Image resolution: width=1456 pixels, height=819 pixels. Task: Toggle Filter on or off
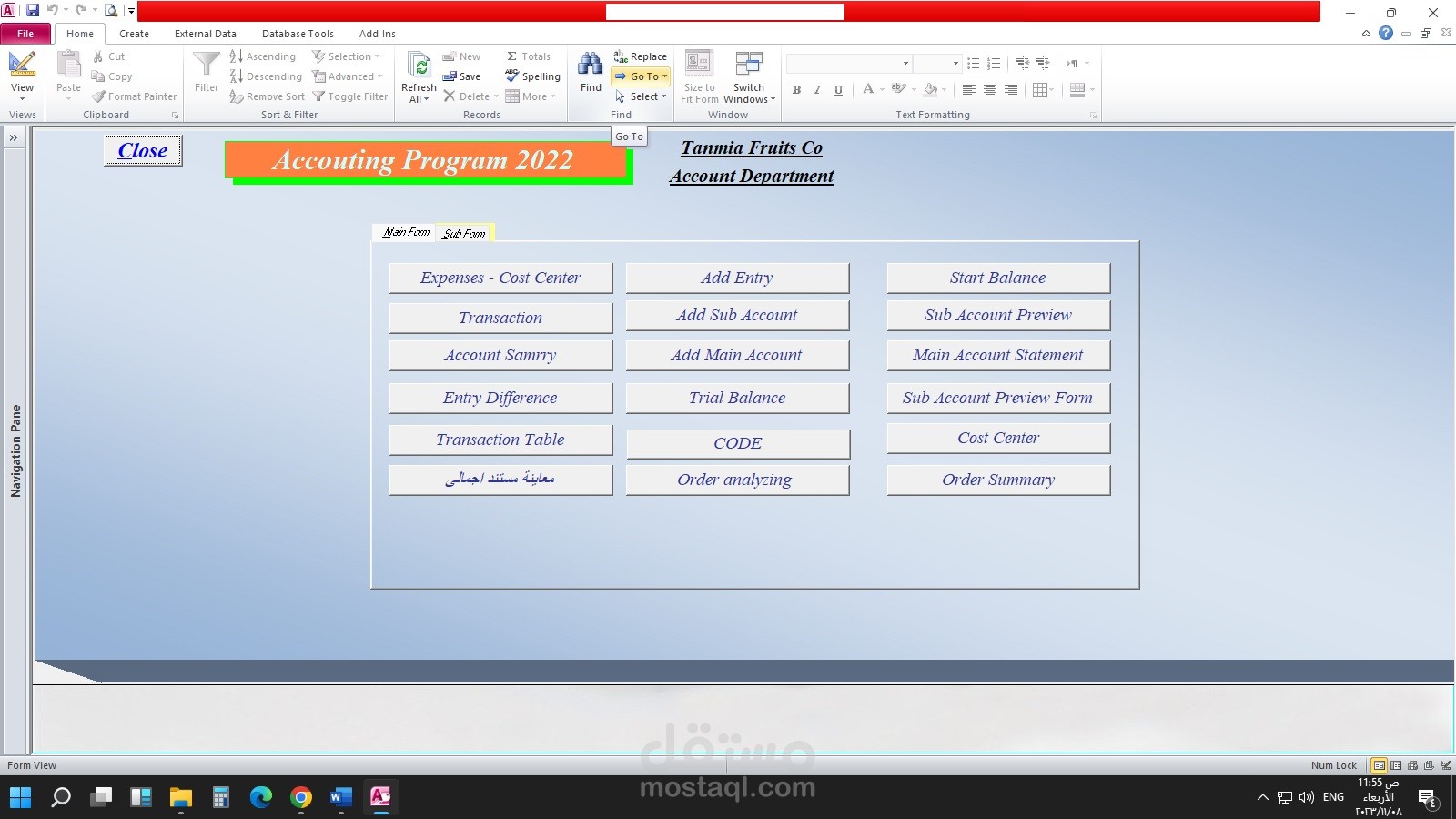[x=350, y=96]
